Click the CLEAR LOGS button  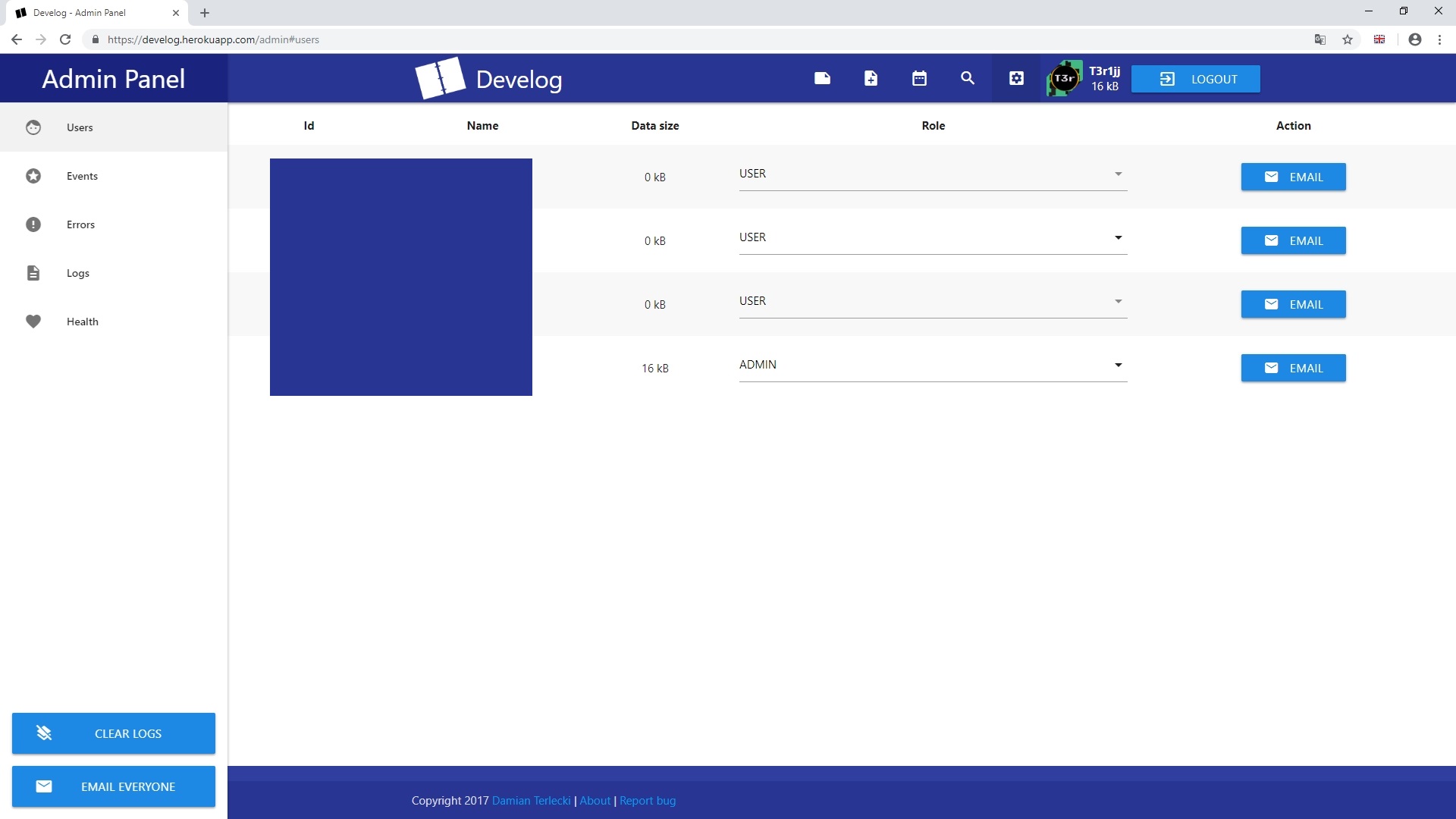(114, 733)
